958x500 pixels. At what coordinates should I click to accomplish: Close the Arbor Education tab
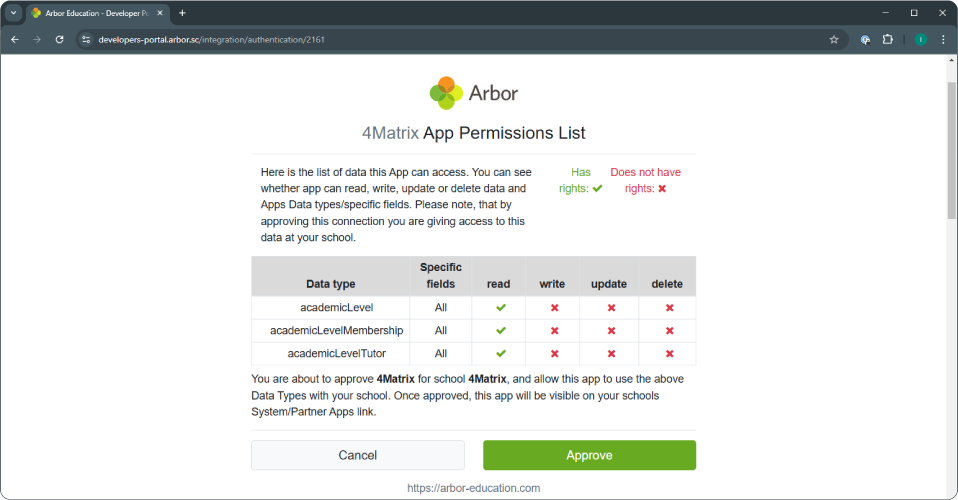[x=160, y=13]
